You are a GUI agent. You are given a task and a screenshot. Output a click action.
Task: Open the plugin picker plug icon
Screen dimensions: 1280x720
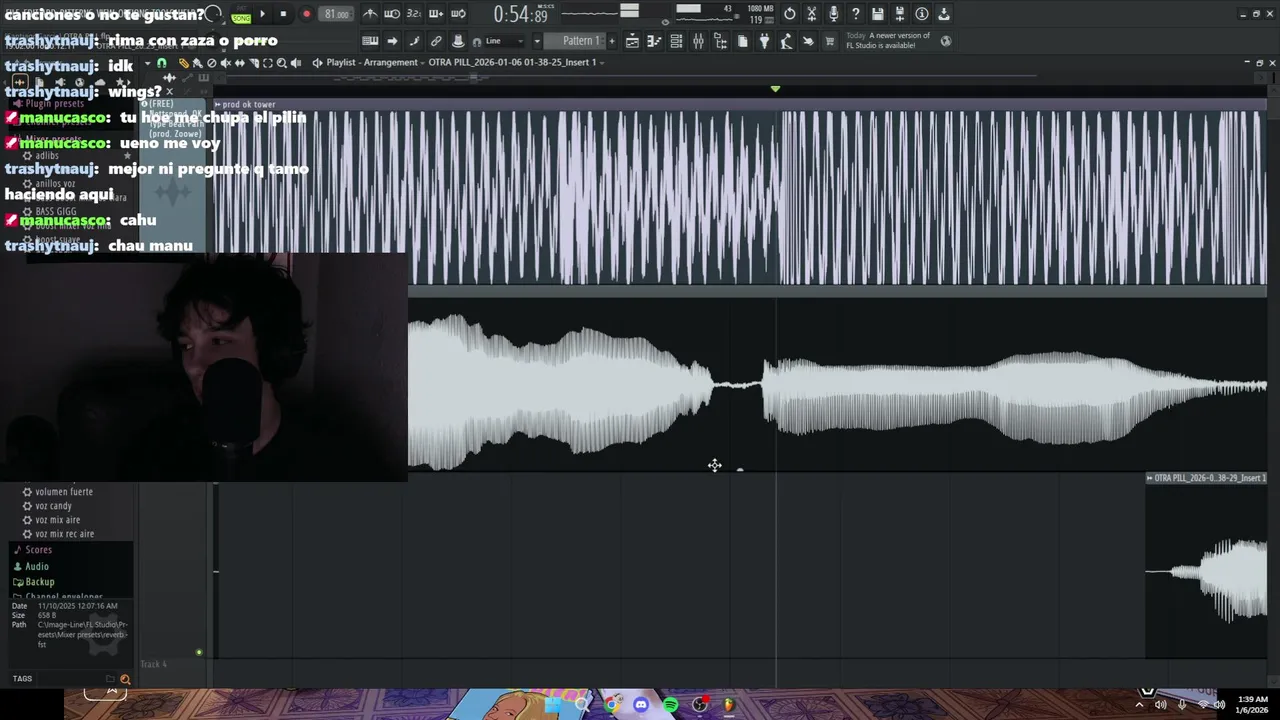point(763,41)
